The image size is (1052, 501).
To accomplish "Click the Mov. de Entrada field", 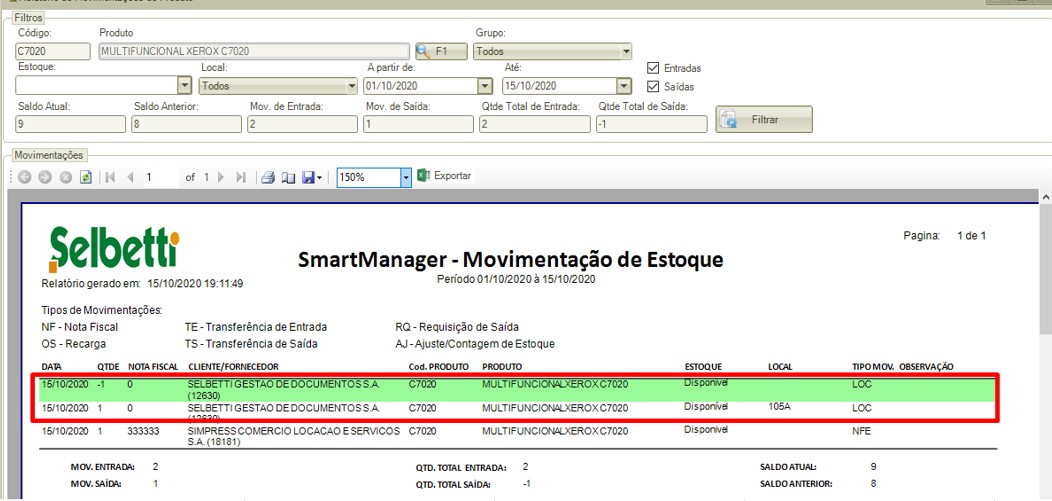I will click(302, 124).
